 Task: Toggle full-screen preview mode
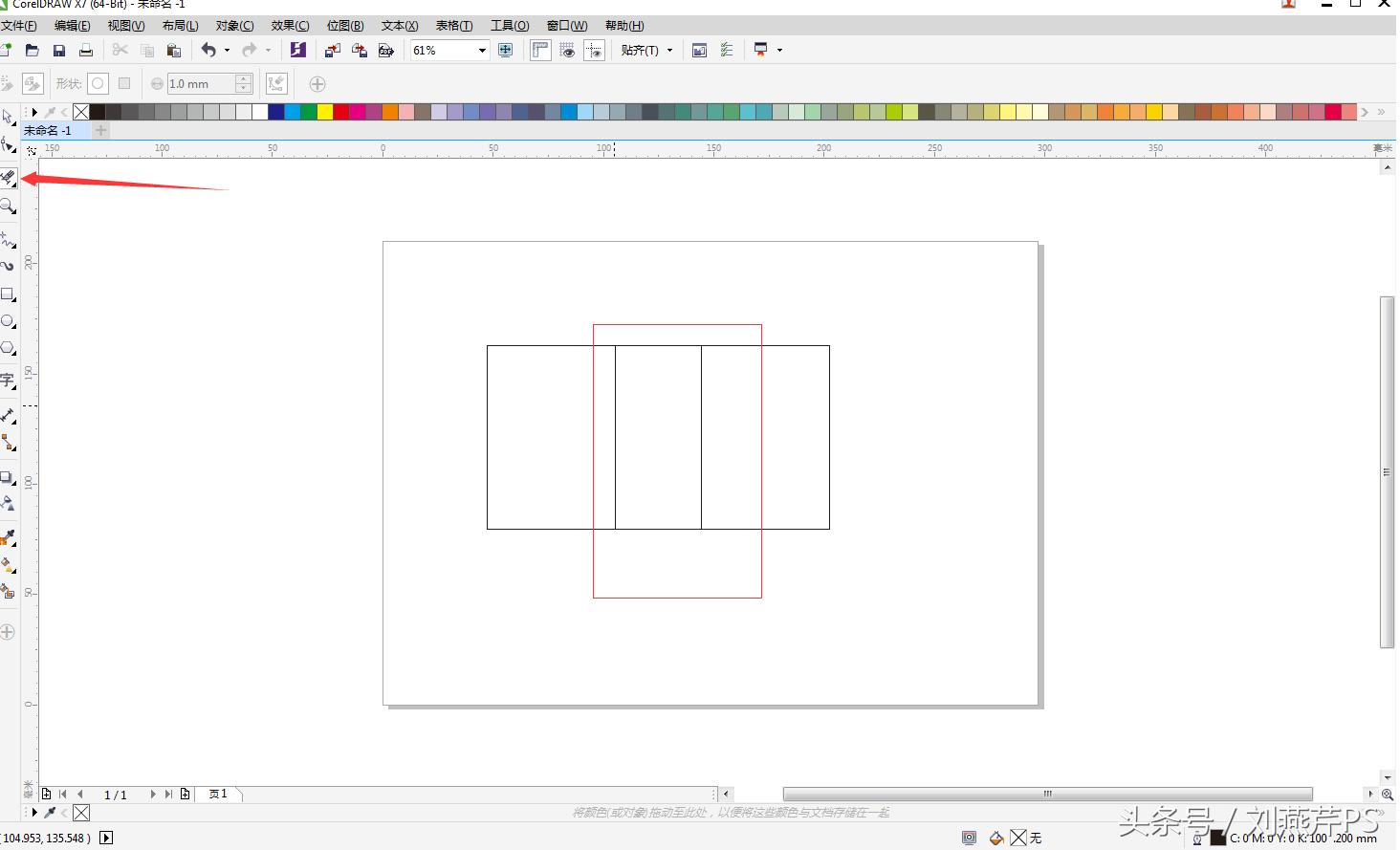tap(506, 50)
